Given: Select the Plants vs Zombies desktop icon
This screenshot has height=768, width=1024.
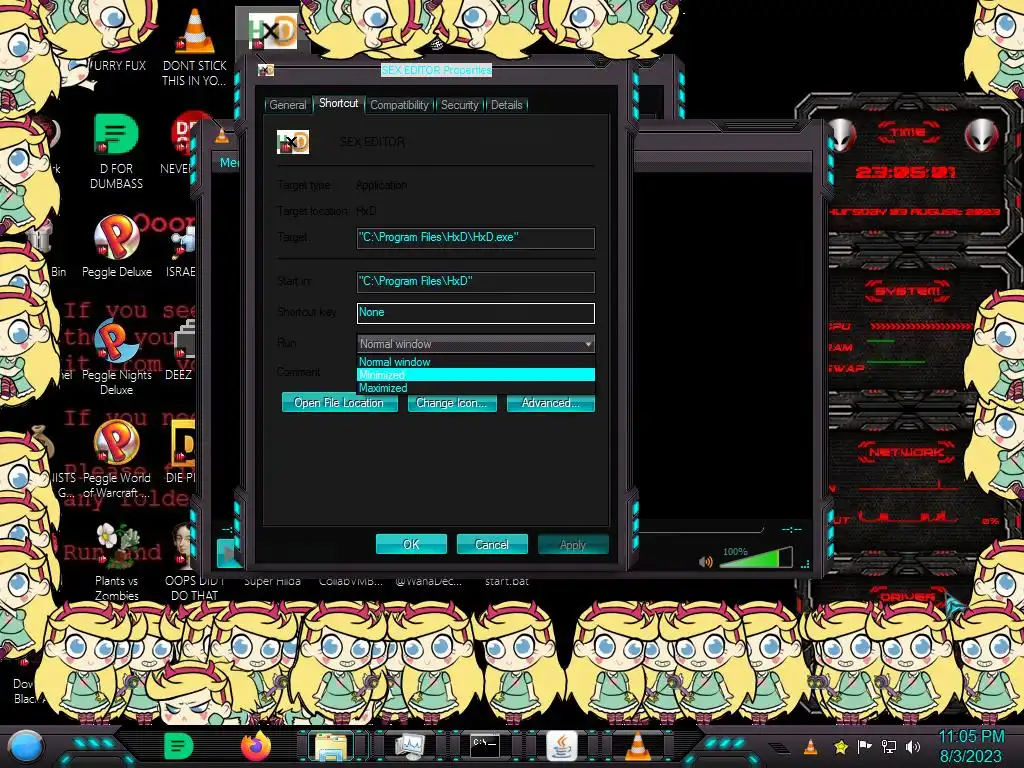Looking at the screenshot, I should (x=116, y=562).
